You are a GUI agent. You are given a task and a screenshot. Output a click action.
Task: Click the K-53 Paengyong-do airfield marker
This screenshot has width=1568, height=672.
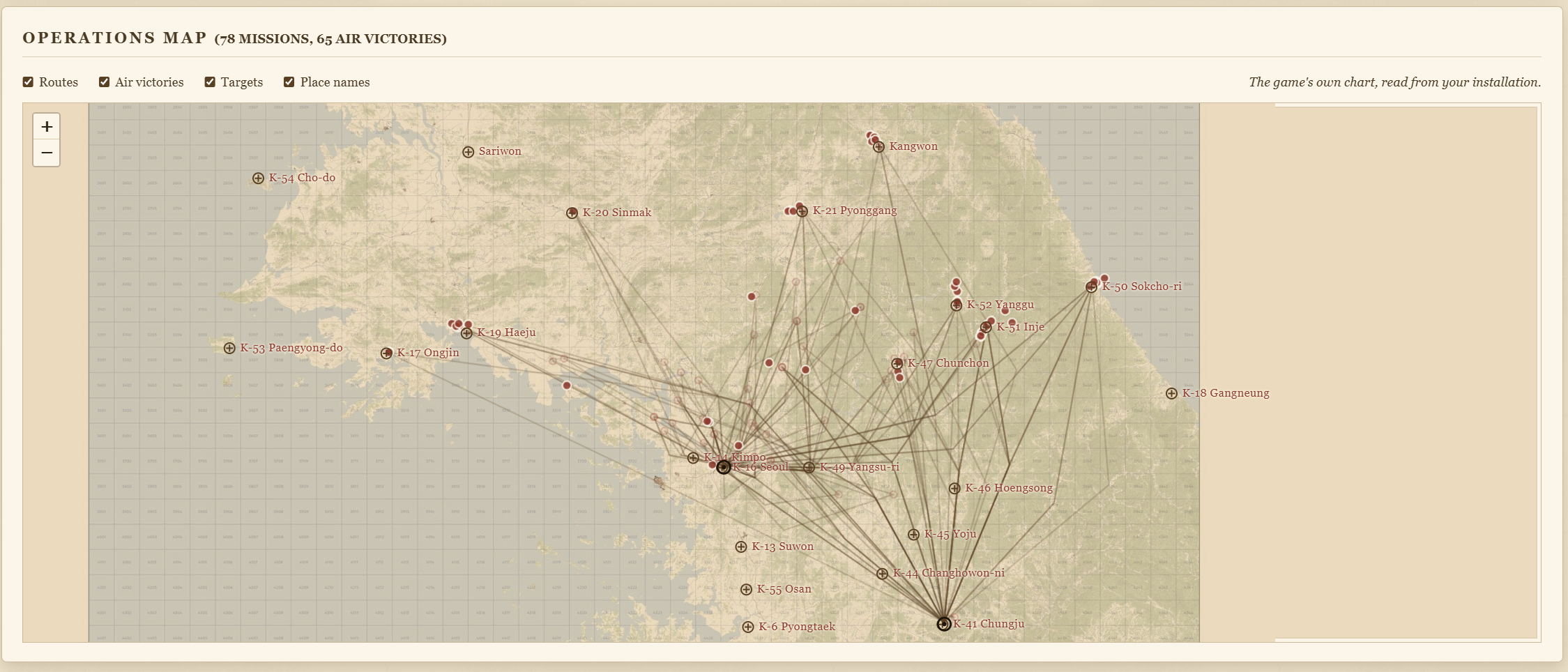click(x=229, y=349)
